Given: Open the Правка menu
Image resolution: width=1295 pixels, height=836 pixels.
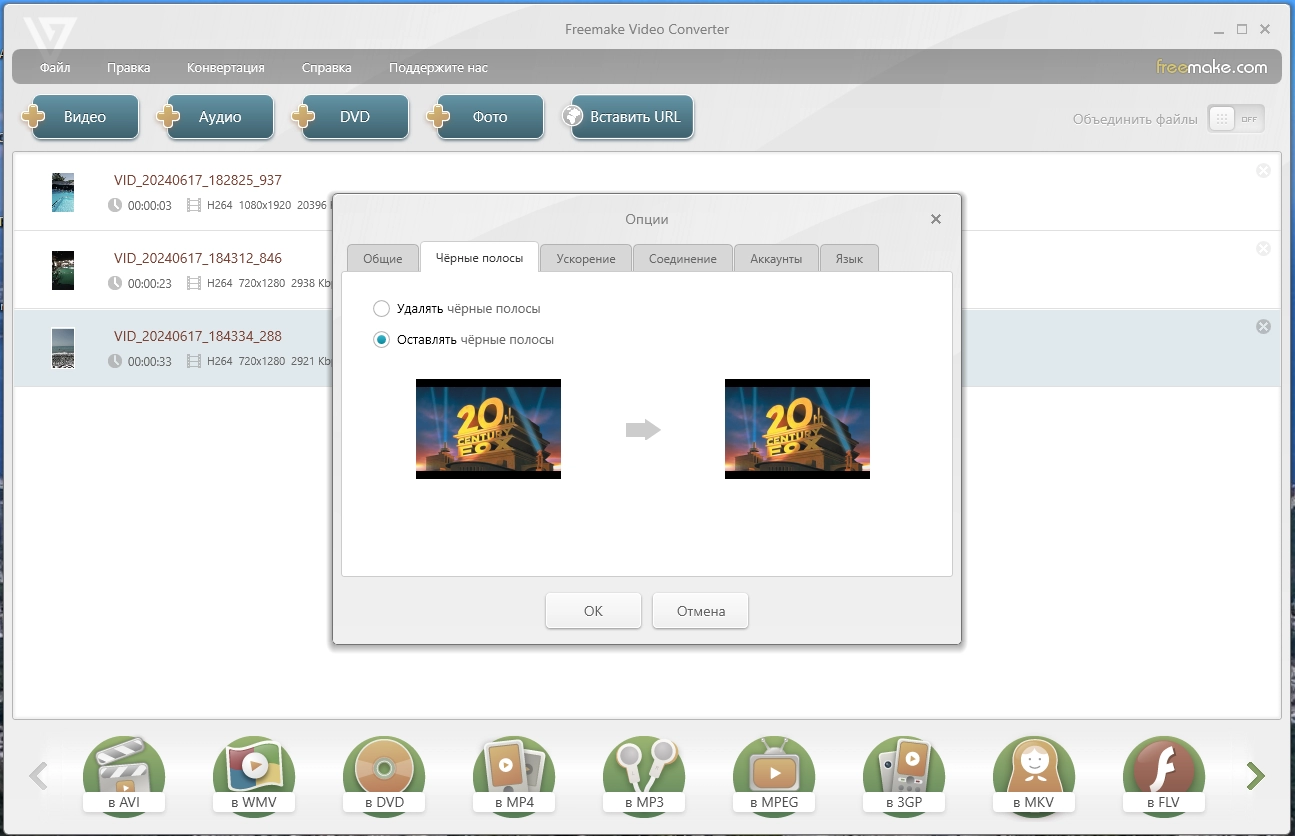Looking at the screenshot, I should point(129,68).
